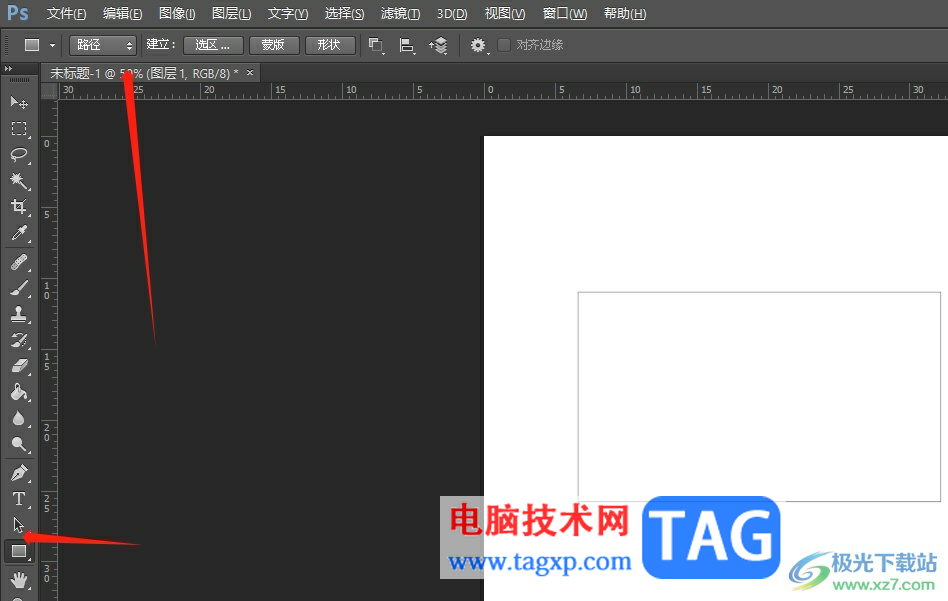
Task: Open the 帮助(H) menu
Action: point(625,13)
